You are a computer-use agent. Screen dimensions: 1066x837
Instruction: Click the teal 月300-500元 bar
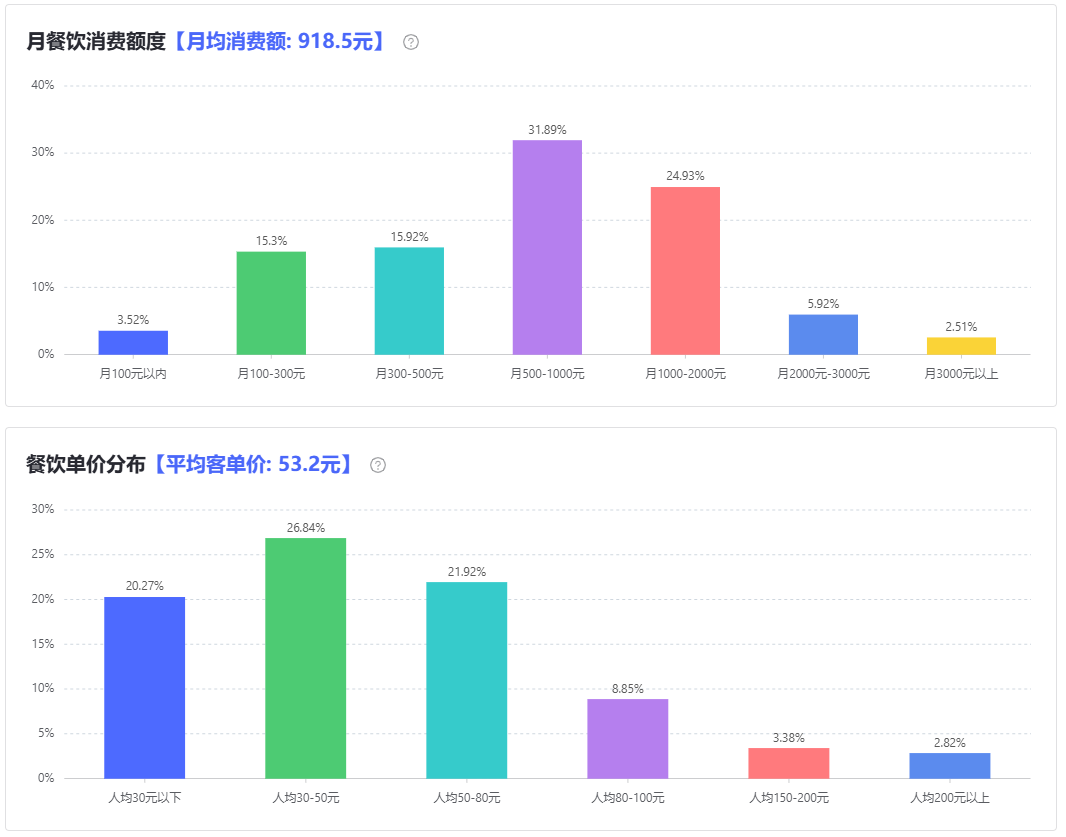(409, 301)
